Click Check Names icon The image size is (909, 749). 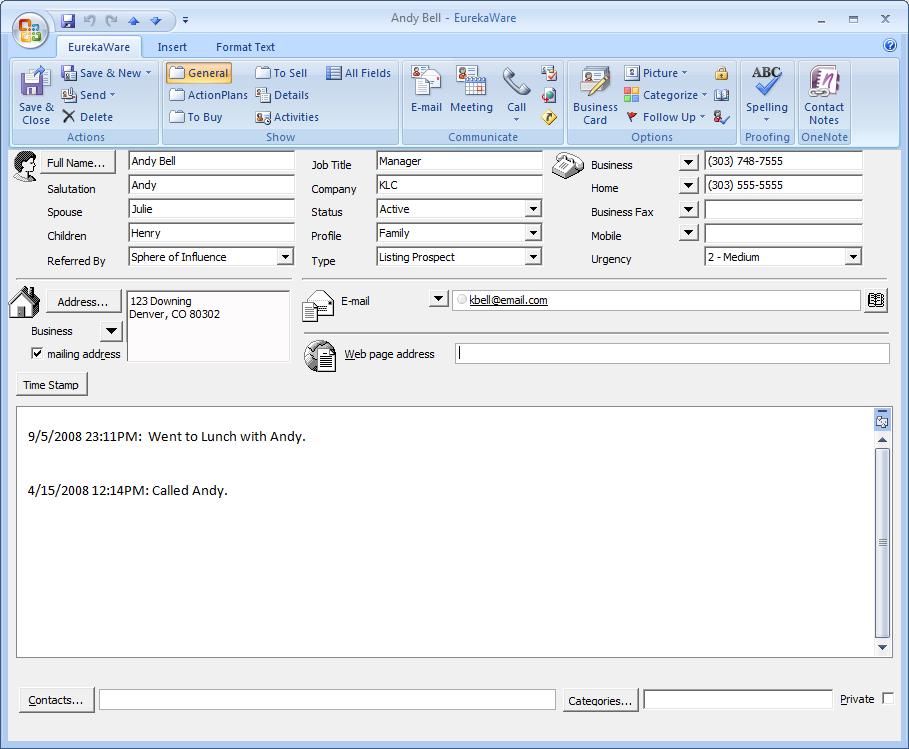point(721,117)
